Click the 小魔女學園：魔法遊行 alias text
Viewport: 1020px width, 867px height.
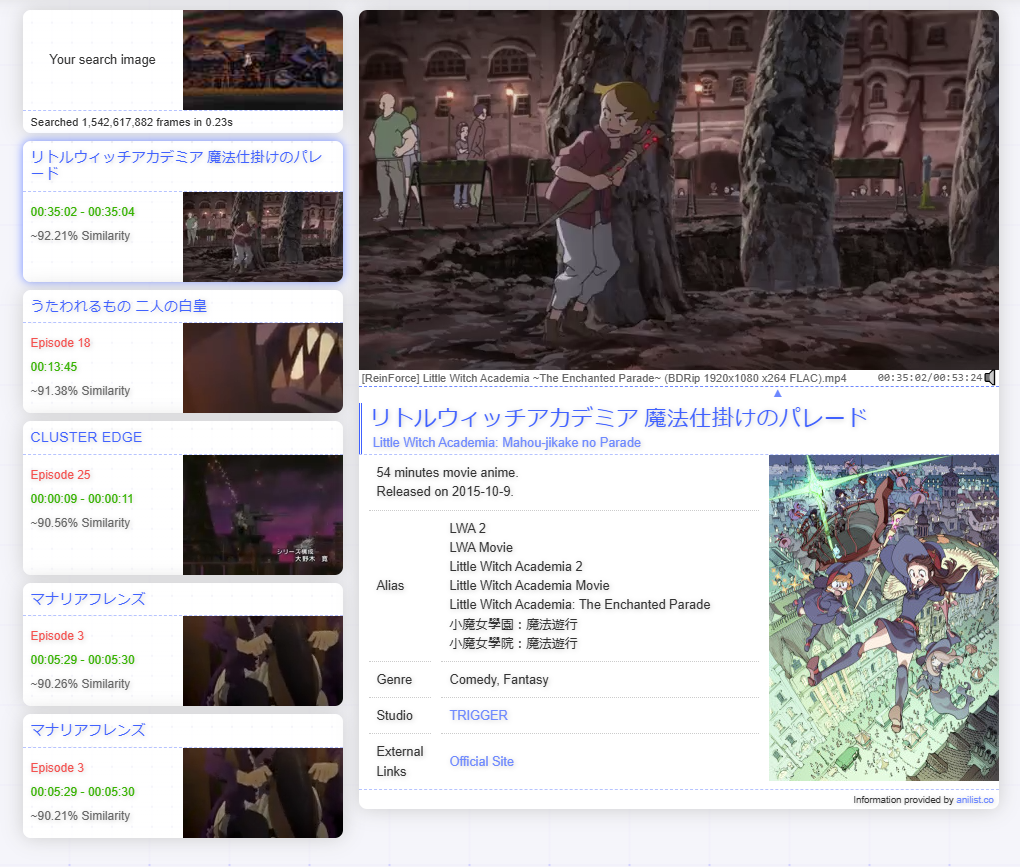[513, 624]
